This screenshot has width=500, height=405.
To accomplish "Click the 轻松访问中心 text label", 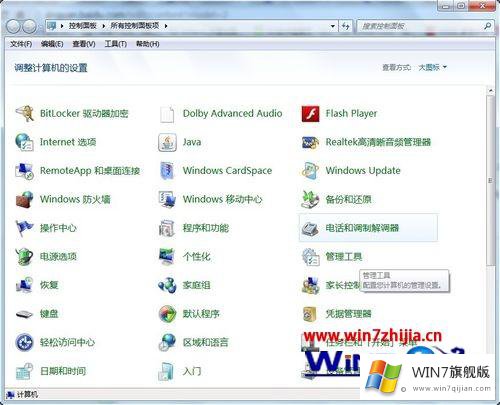I will (67, 343).
